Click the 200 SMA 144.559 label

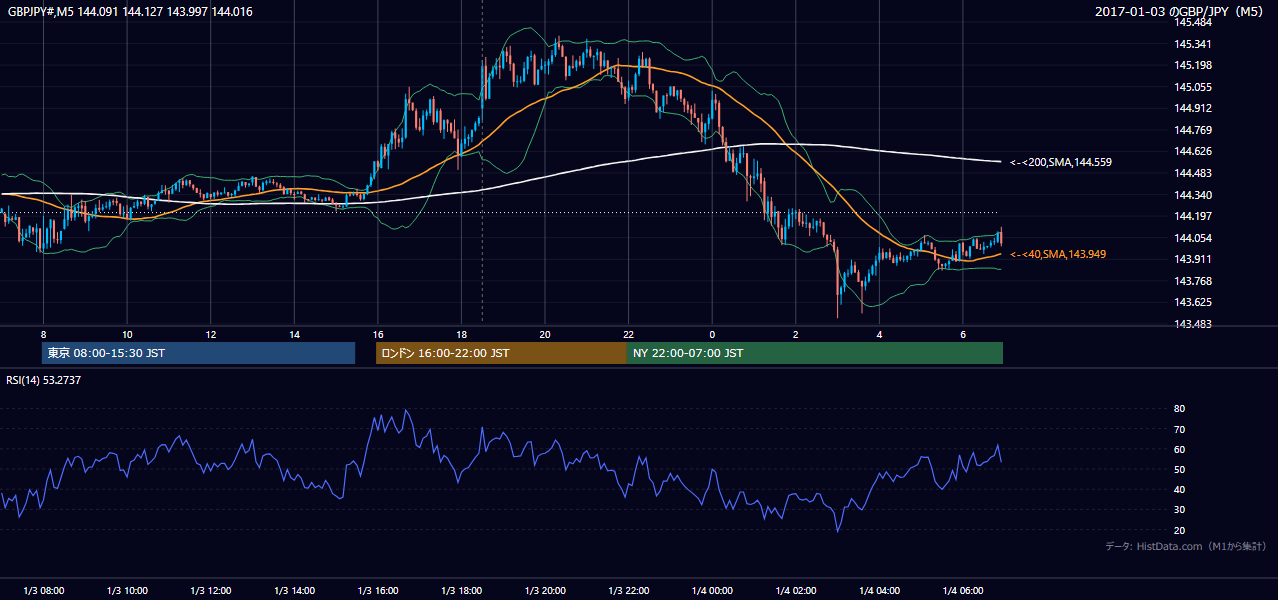1061,162
